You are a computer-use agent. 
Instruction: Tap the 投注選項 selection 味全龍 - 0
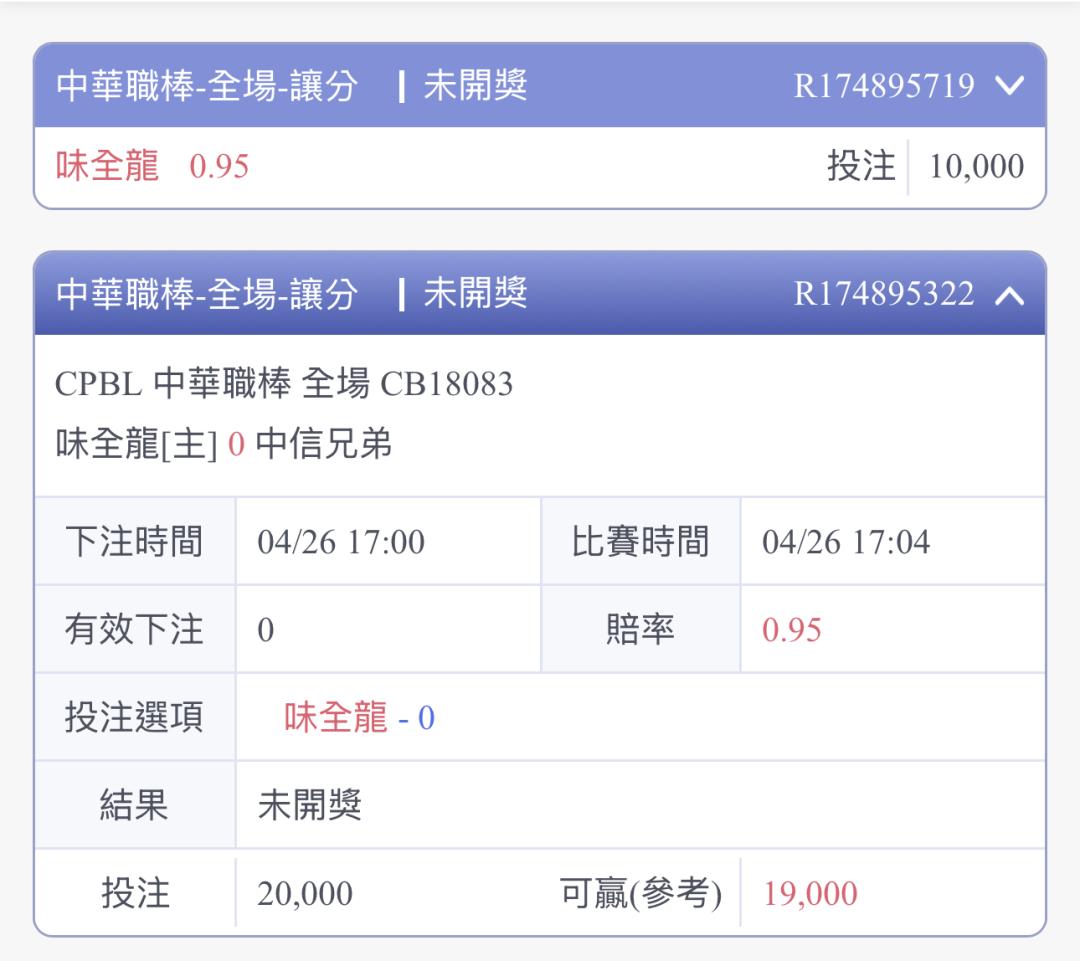359,718
